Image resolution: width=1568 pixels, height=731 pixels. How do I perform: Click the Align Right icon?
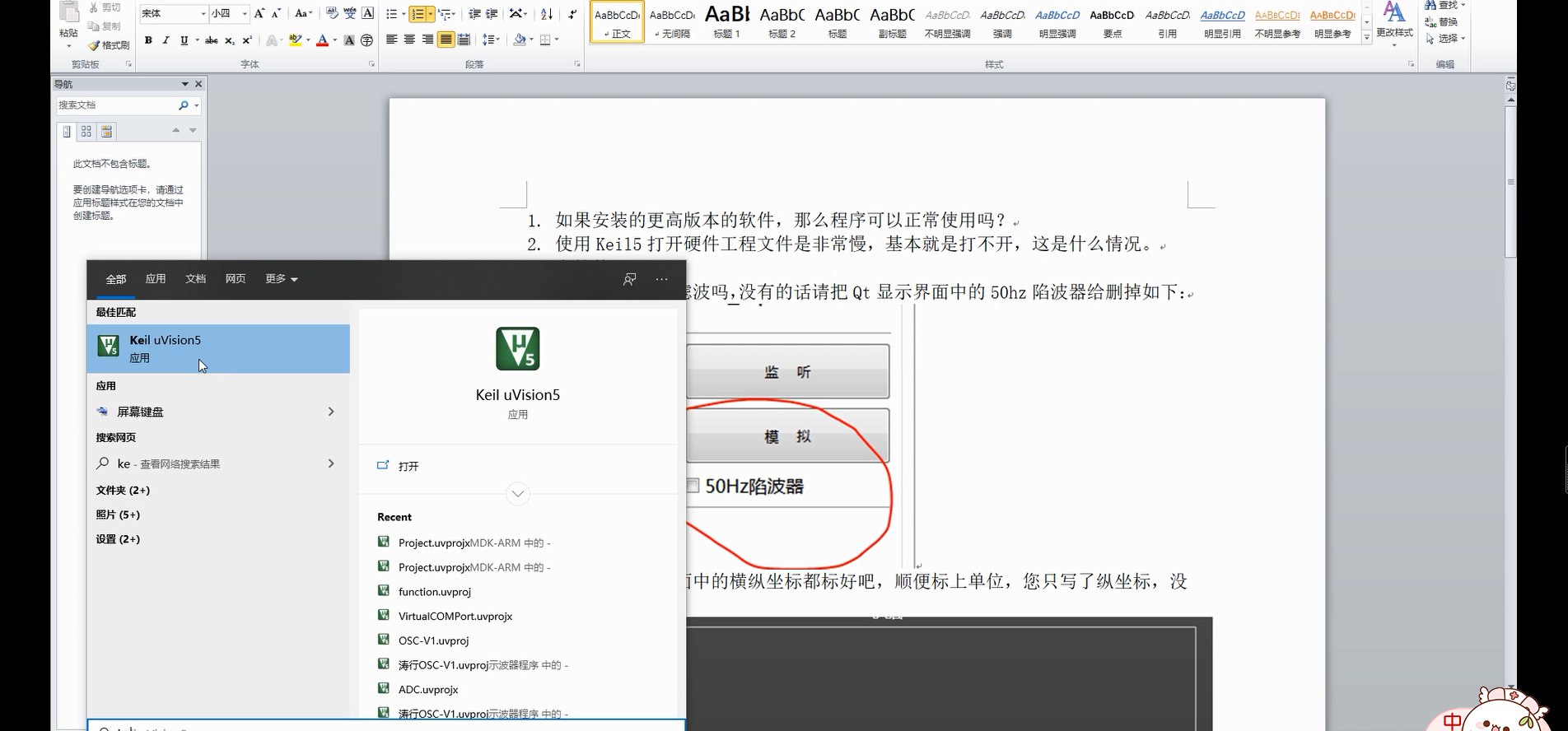pyautogui.click(x=427, y=40)
